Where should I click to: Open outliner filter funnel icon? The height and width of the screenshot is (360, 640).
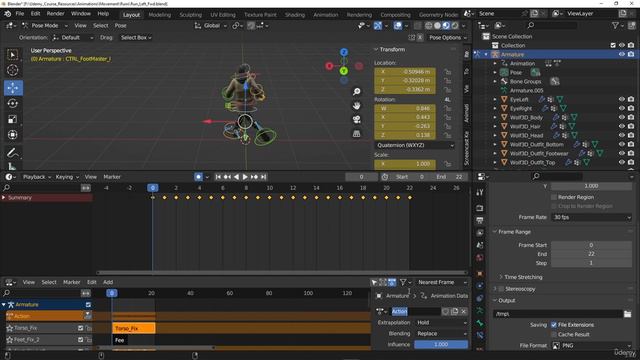coord(616,25)
